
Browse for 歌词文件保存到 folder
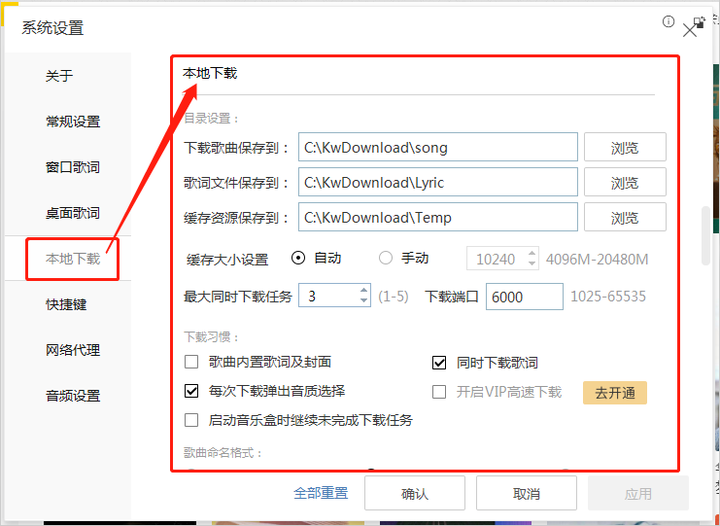(625, 182)
